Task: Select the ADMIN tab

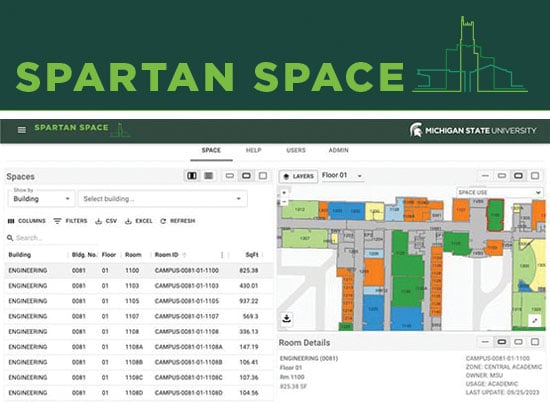Action: click(338, 150)
